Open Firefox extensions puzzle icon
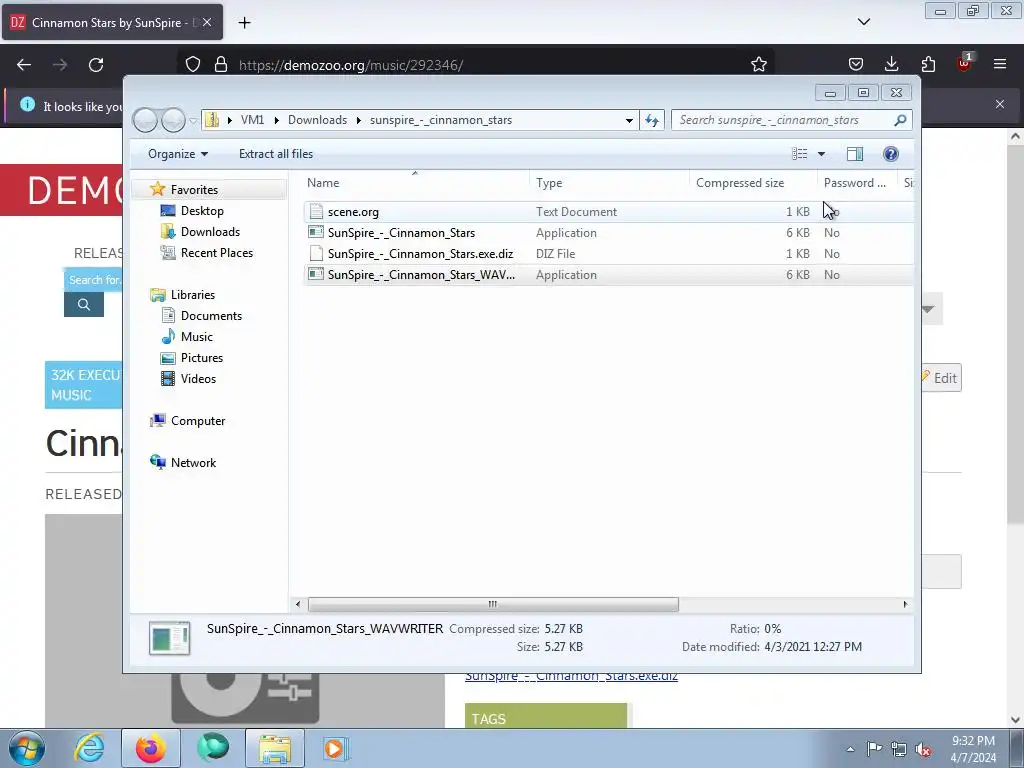Image resolution: width=1024 pixels, height=768 pixels. tap(928, 64)
